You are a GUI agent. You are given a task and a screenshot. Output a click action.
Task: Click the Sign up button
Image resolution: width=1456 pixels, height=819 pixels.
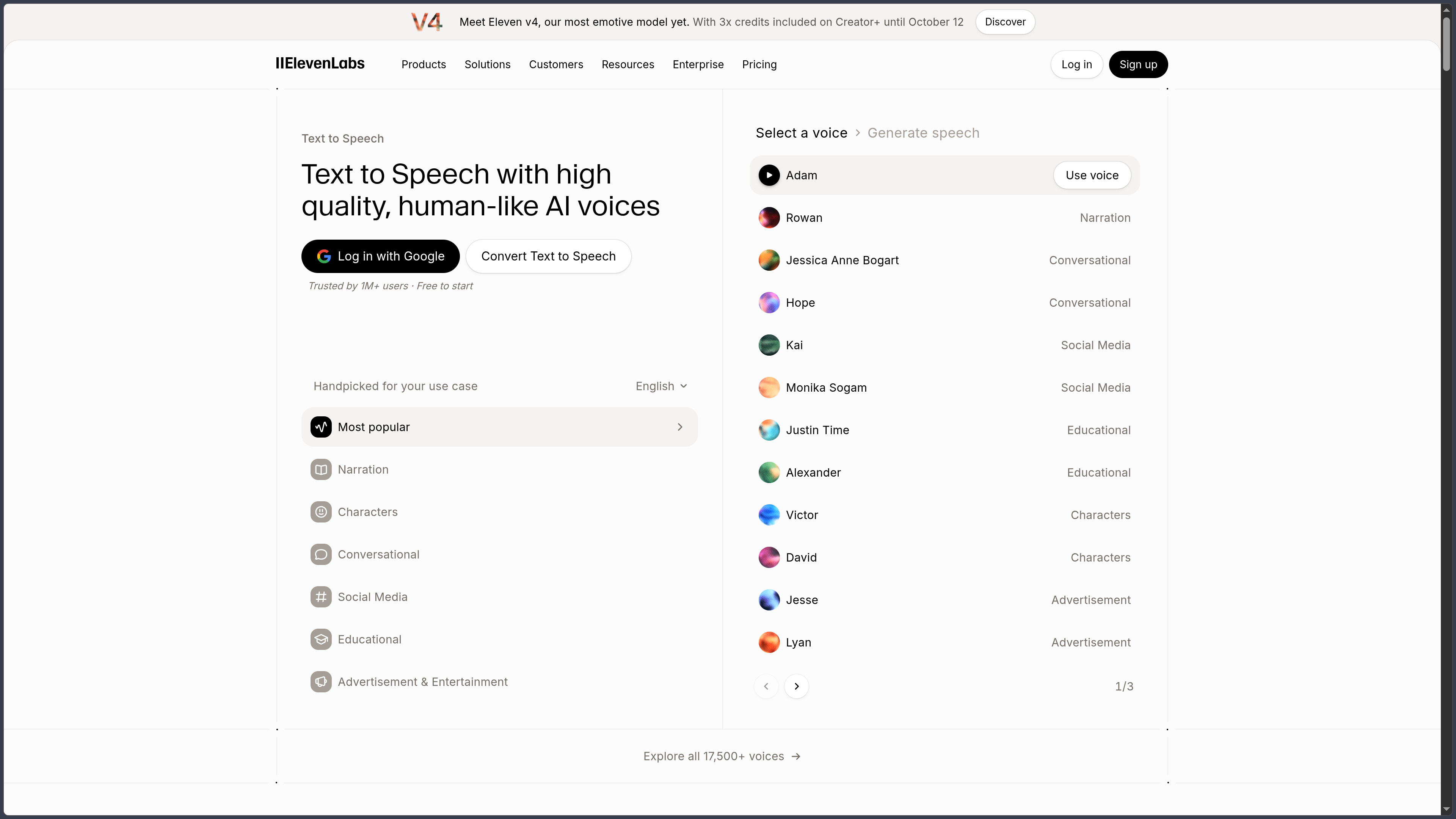(1138, 64)
